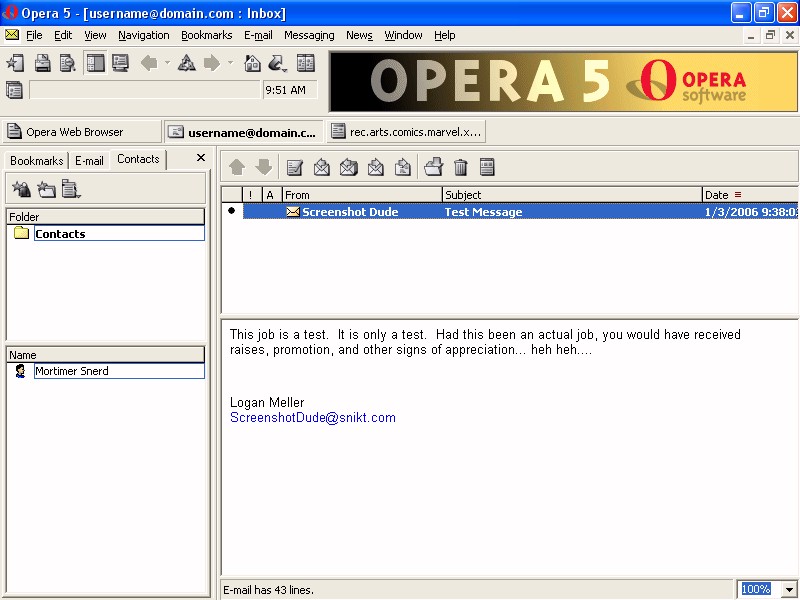
Task: Click the new contact star-person icon
Action: (21, 189)
